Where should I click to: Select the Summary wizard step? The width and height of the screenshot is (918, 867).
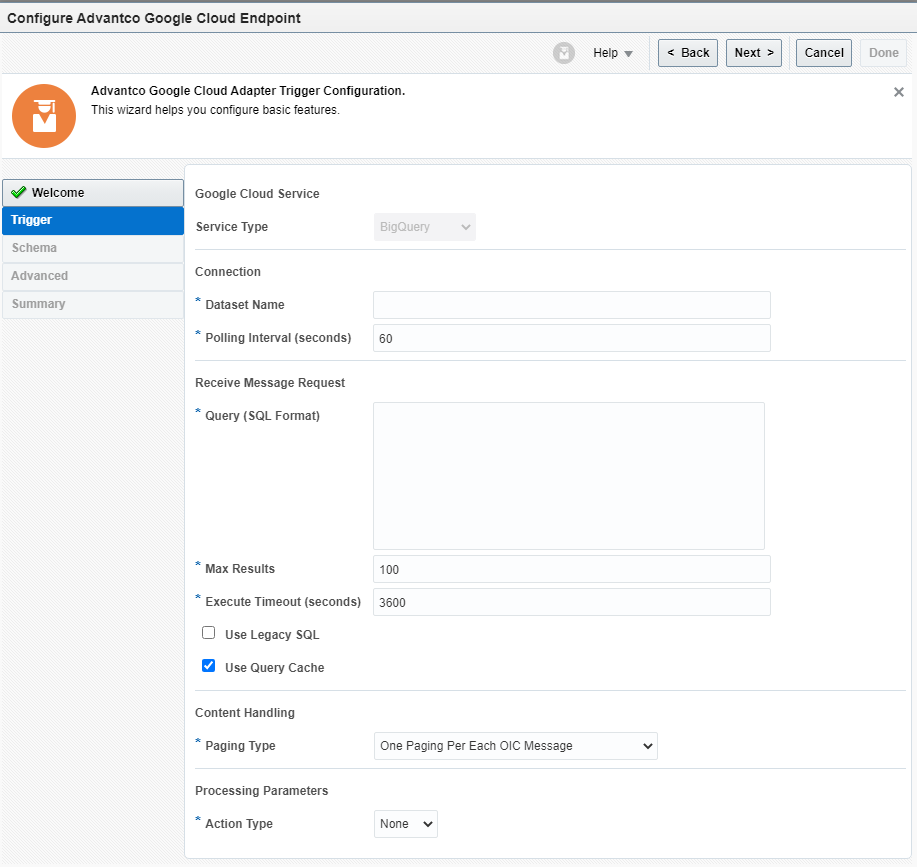click(93, 304)
